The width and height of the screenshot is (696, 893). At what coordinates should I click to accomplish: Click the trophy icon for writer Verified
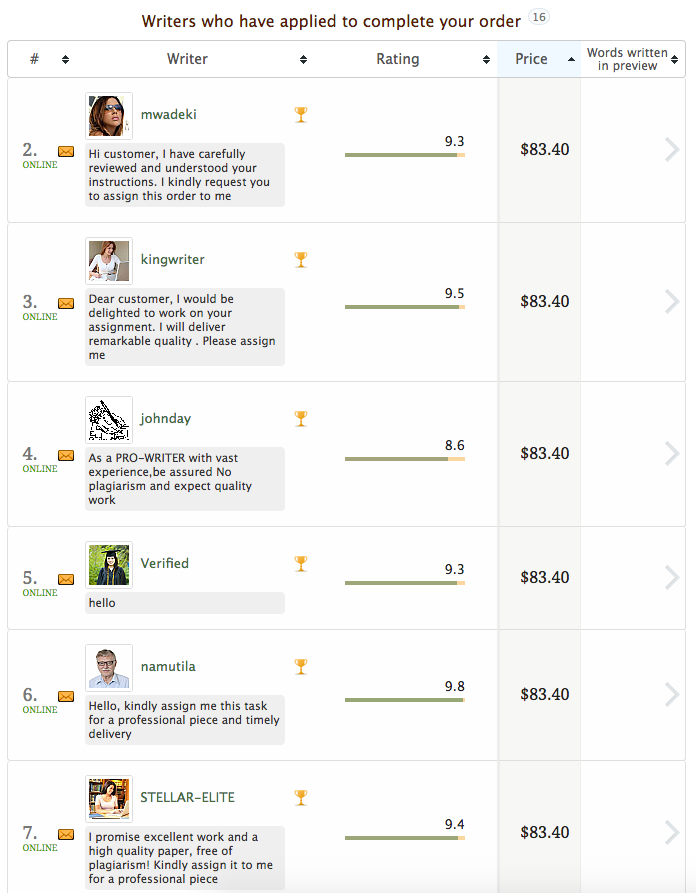coord(301,563)
